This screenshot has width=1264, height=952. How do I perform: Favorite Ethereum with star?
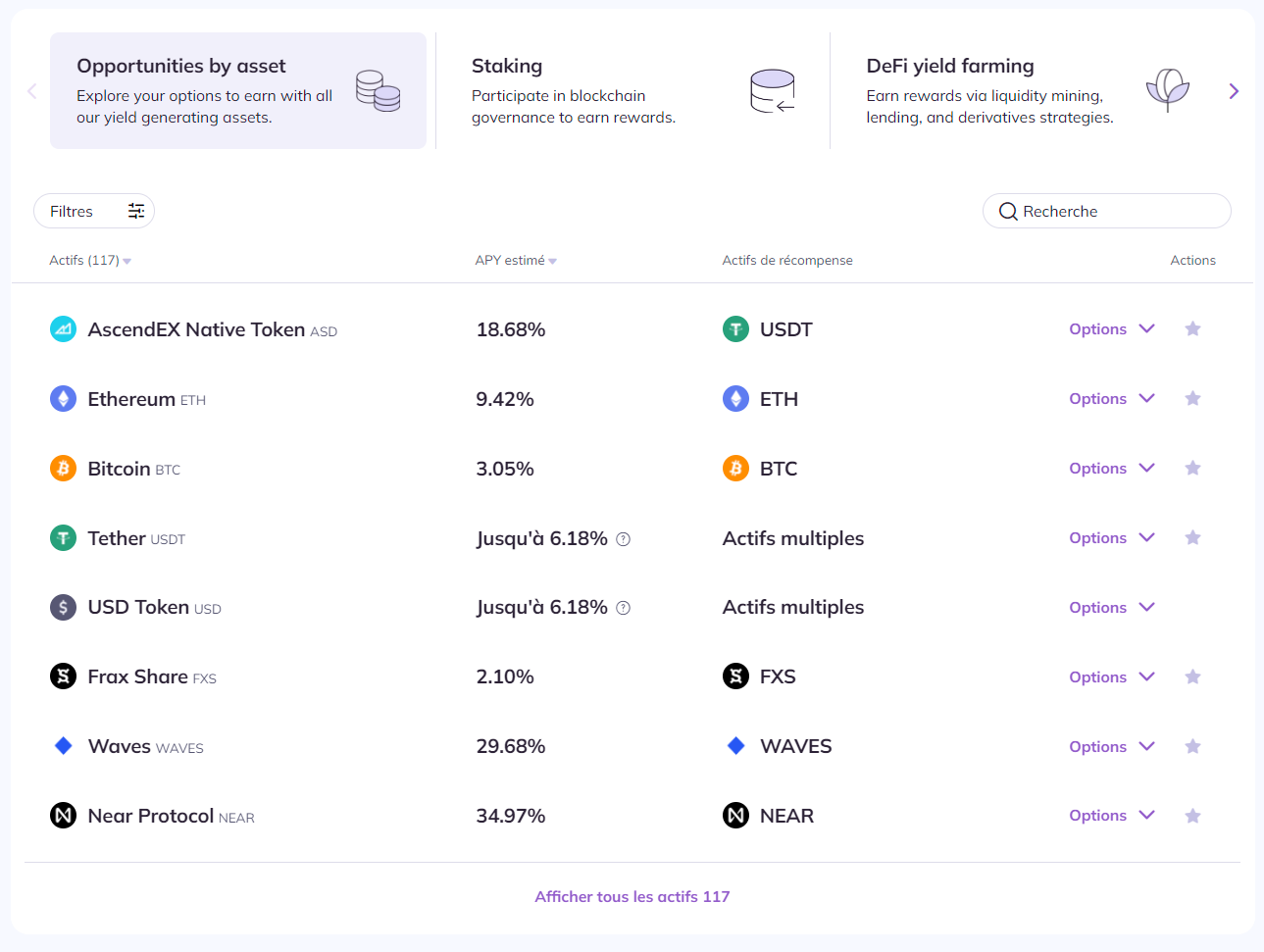pyautogui.click(x=1192, y=398)
